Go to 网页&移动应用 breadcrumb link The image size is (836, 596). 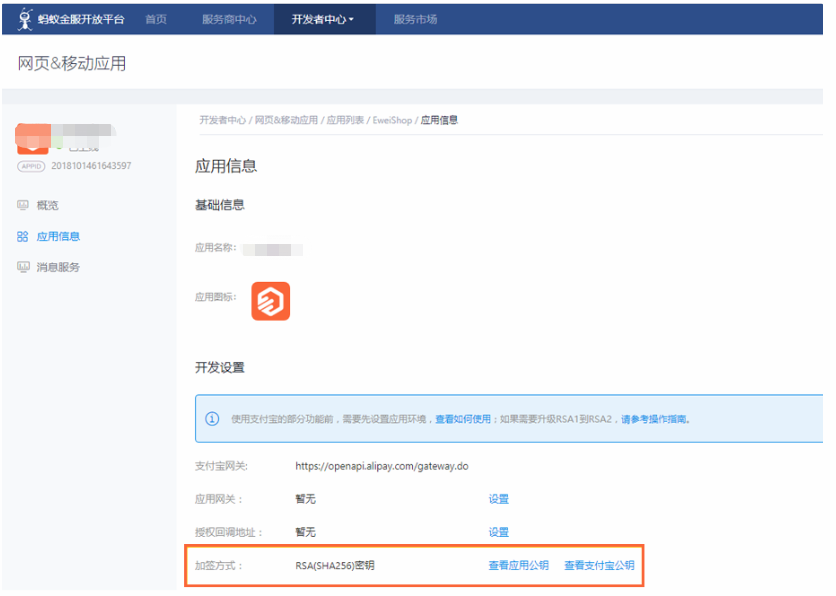pos(286,120)
